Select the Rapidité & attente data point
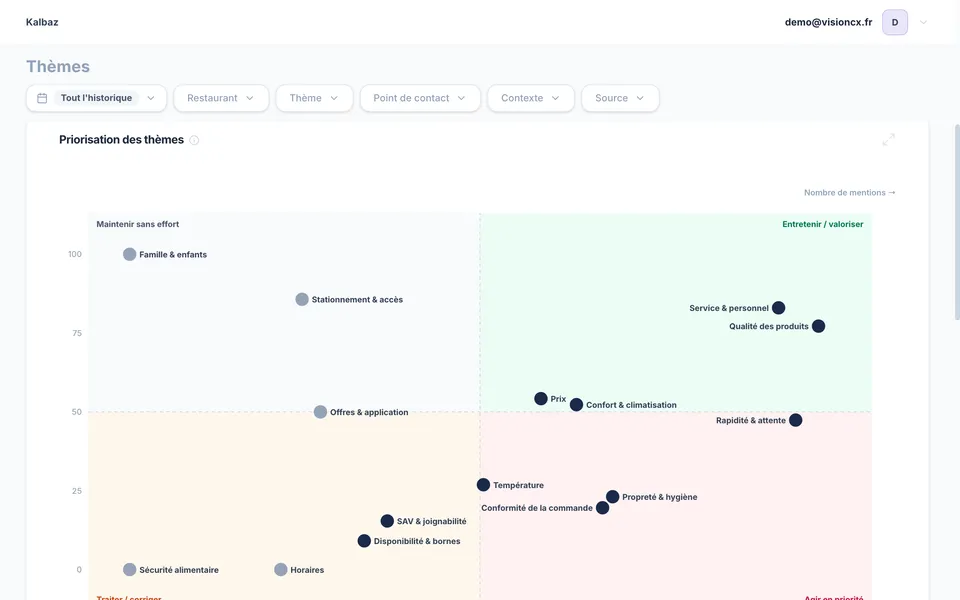Screen dimensions: 960x600 coord(795,420)
